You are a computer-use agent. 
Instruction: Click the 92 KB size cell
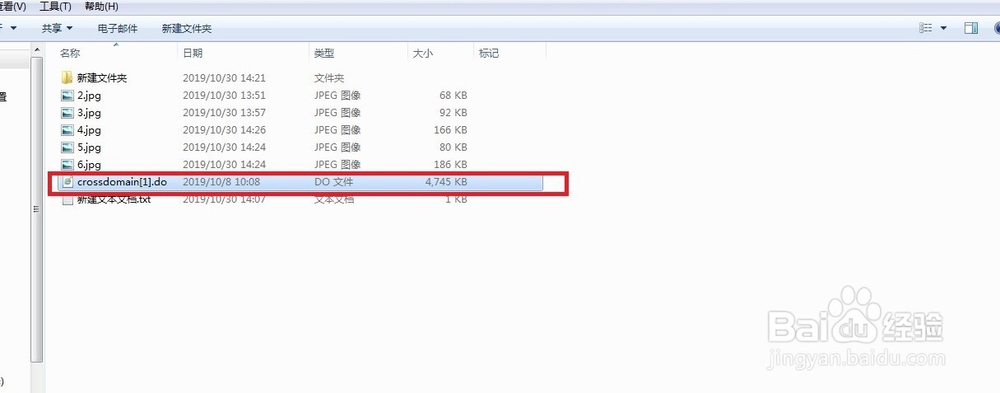[x=453, y=113]
